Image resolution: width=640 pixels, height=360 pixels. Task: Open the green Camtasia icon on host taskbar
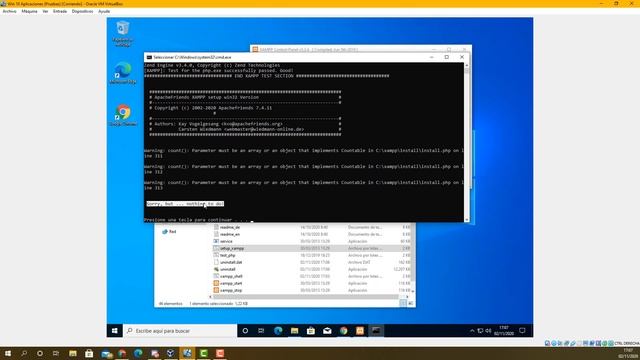(x=203, y=353)
